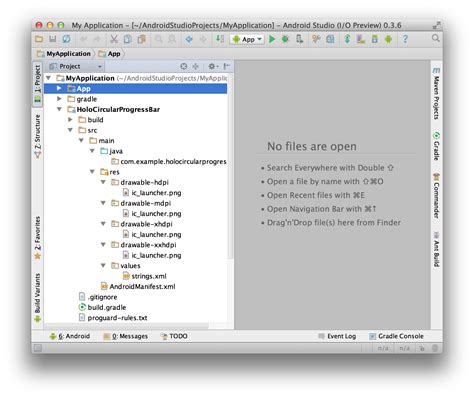Select com.example.holocircularprogres package
The height and width of the screenshot is (397, 474).
pos(169,161)
